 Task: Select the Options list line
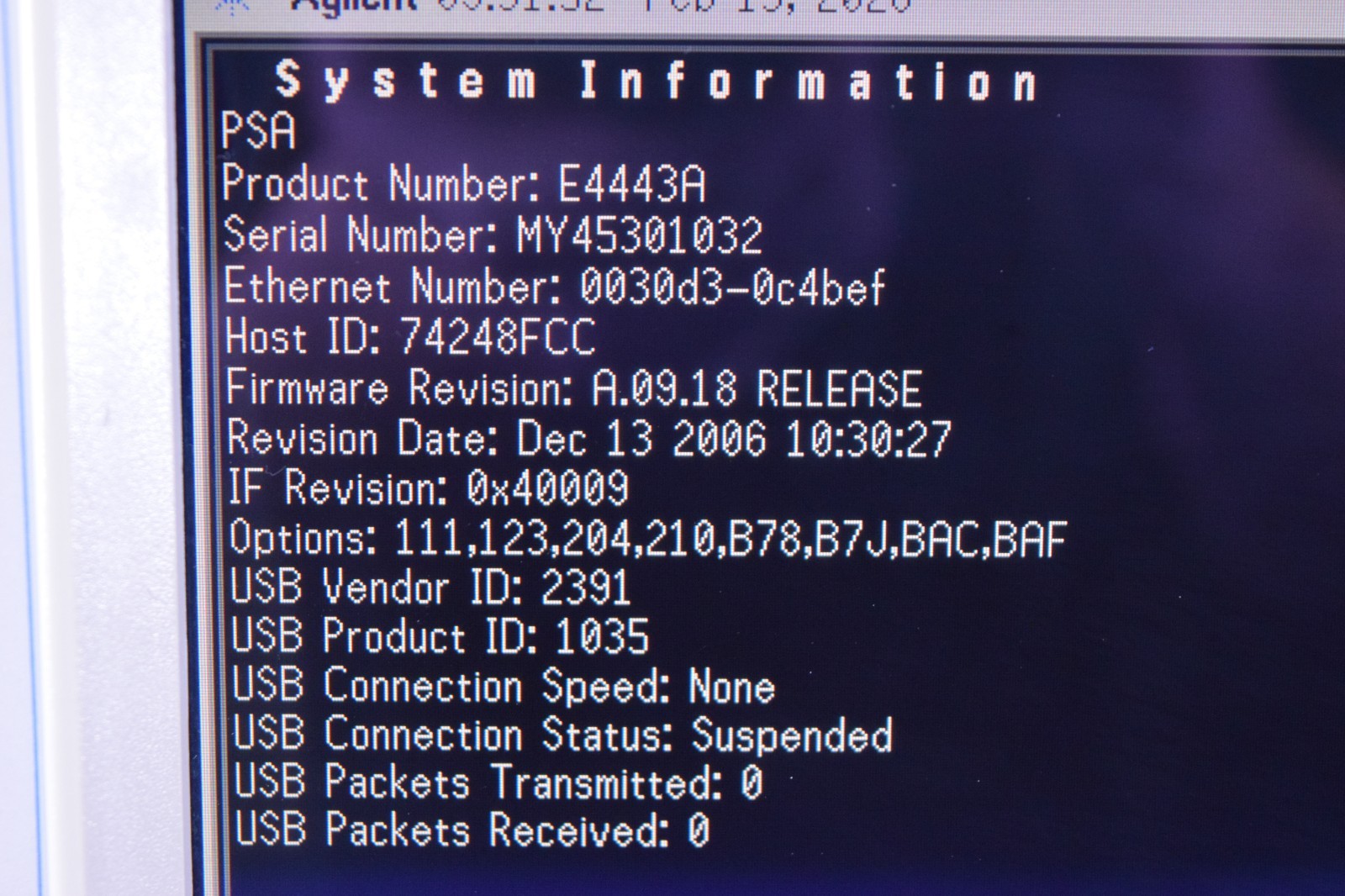[x=647, y=538]
